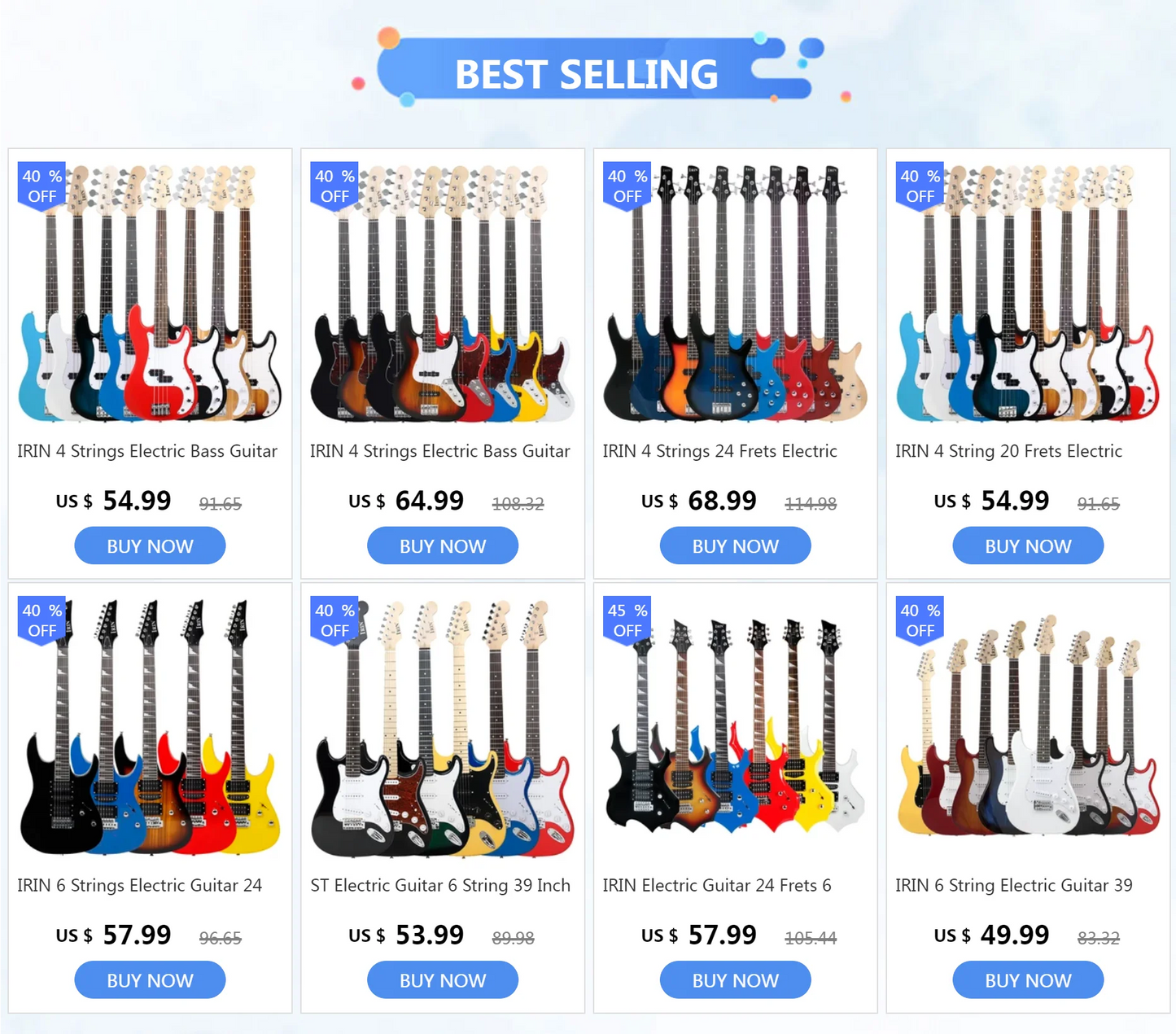The width and height of the screenshot is (1176, 1034).
Task: Open the image of the $49.99 white Strat-style guitars
Action: 1028,728
